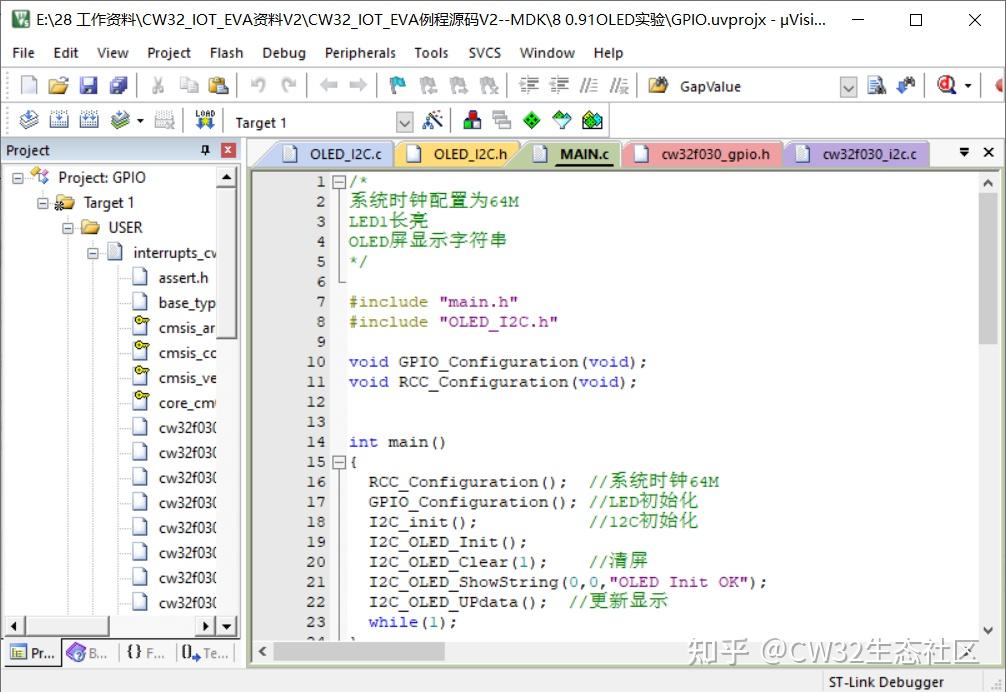This screenshot has width=1006, height=692.
Task: Open GapValue search dropdown arrow
Action: [x=848, y=87]
